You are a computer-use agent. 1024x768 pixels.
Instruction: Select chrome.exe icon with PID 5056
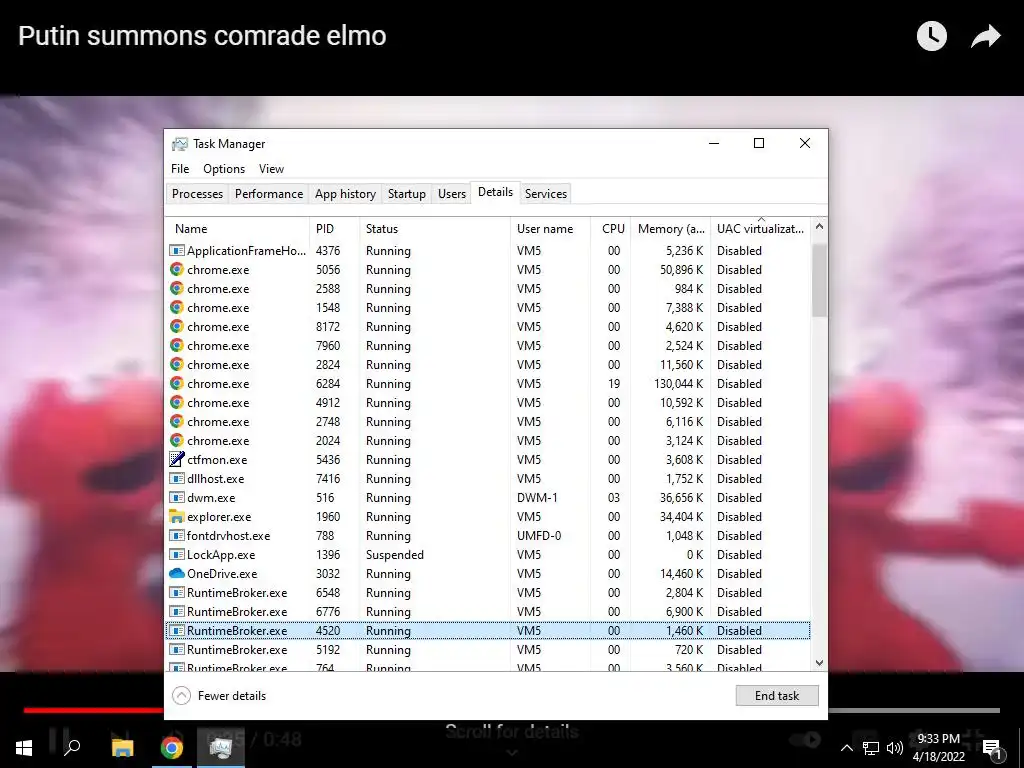(176, 269)
